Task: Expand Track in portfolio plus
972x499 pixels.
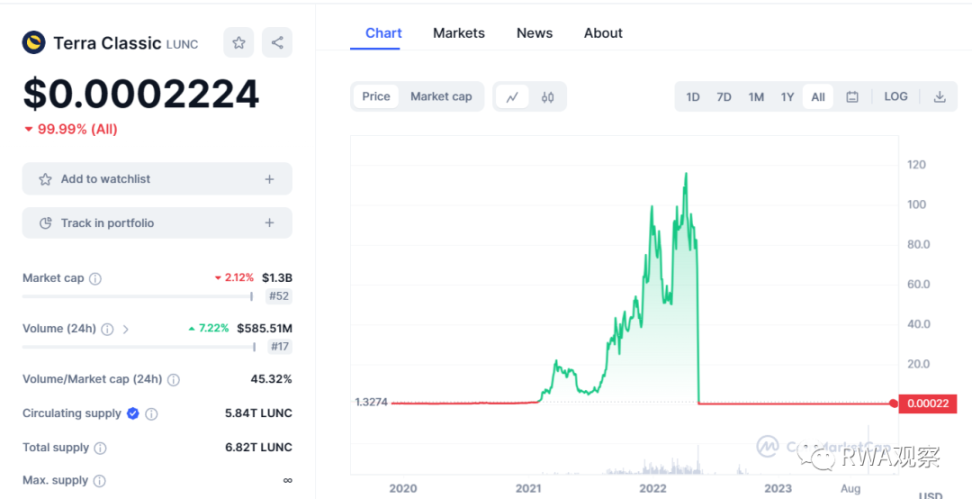Action: (269, 223)
